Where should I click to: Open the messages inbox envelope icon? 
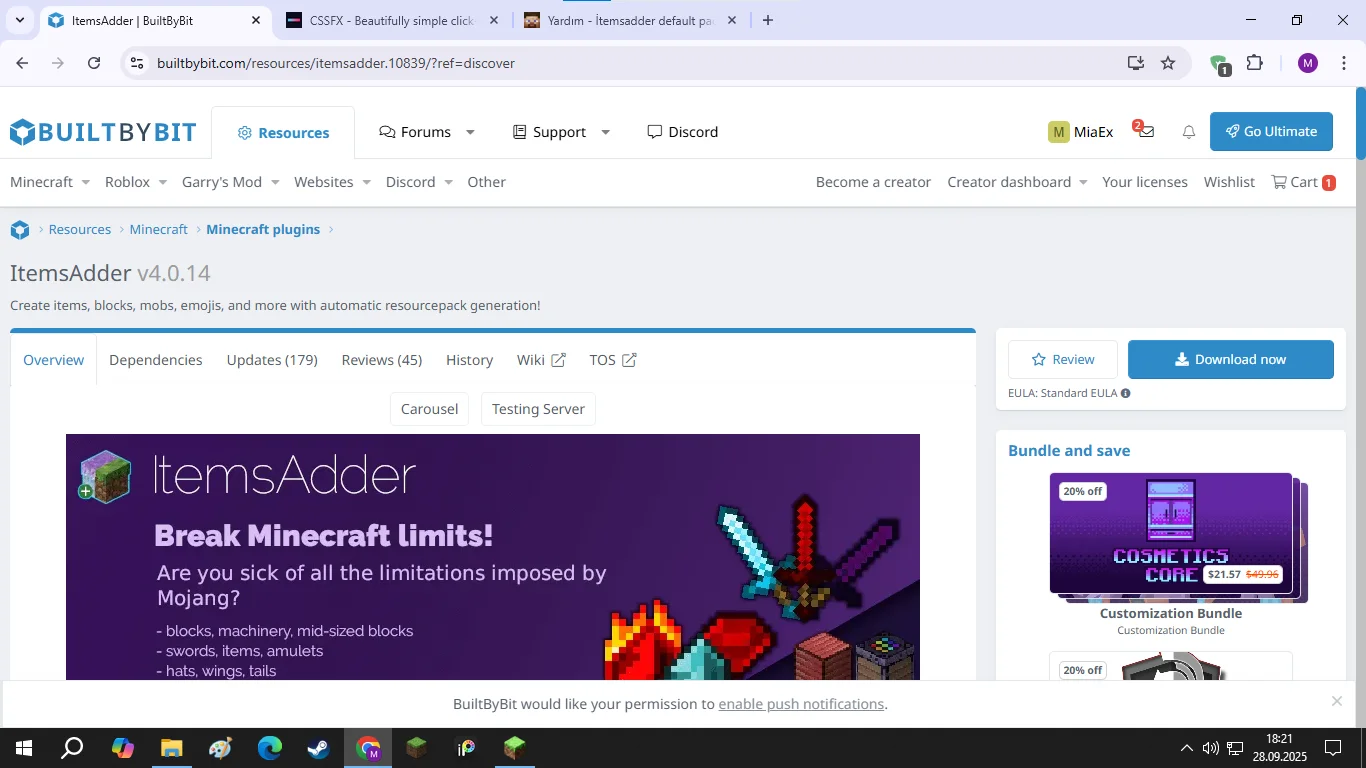point(1146,132)
